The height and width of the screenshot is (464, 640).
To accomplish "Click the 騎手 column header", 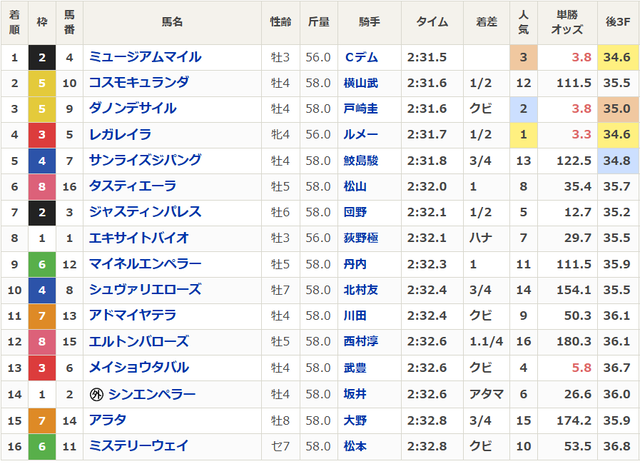I will pos(360,20).
